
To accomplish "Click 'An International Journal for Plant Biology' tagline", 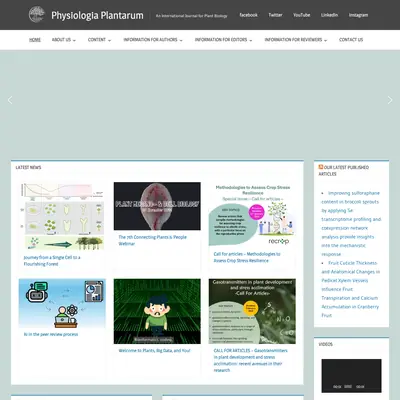I will (x=192, y=16).
